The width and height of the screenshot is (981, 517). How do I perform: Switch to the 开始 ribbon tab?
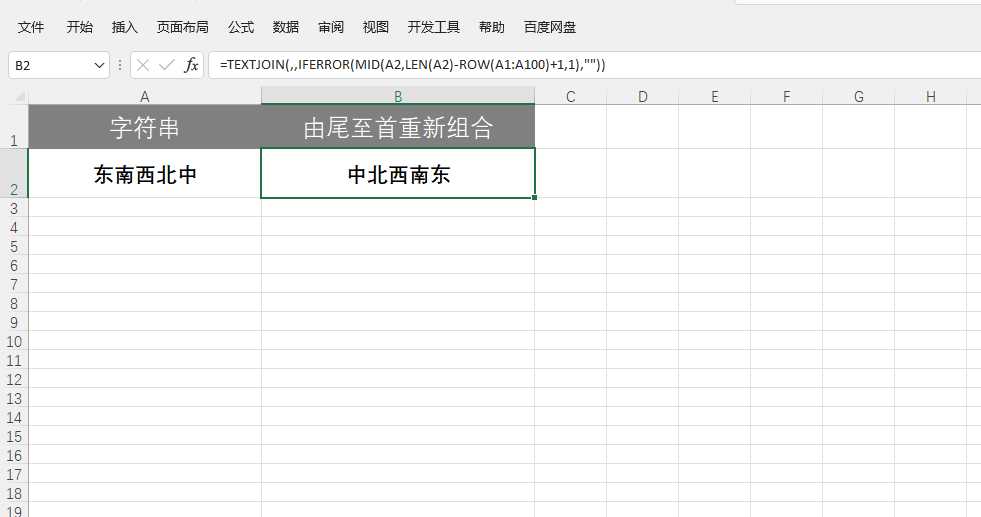tap(79, 27)
